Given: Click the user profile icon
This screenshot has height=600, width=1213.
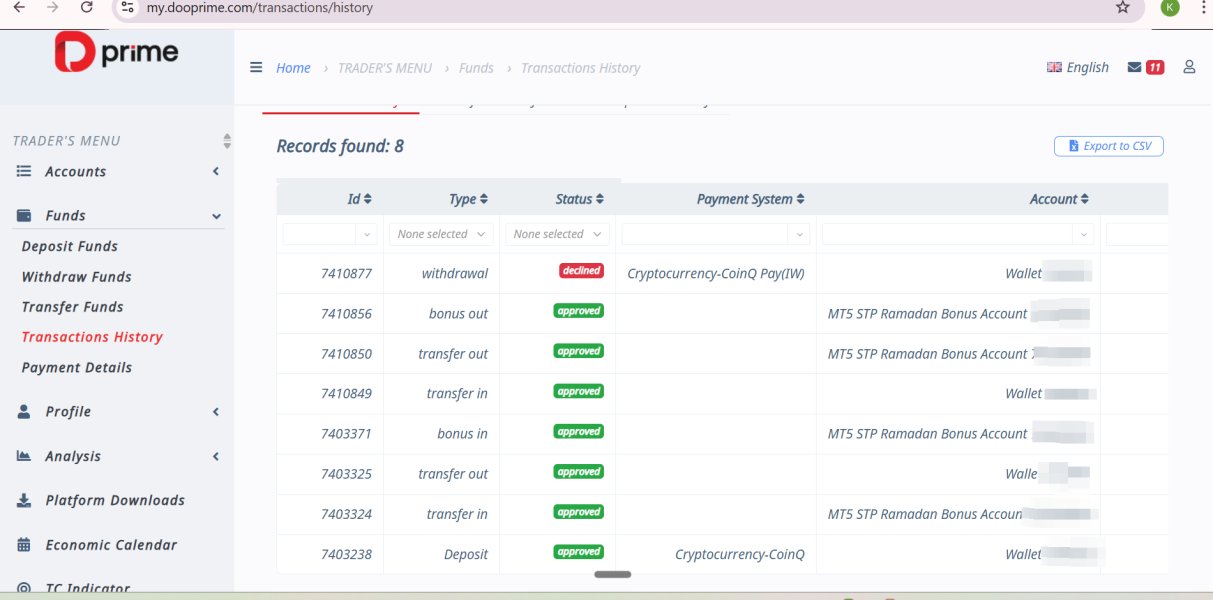Looking at the screenshot, I should coord(1189,67).
